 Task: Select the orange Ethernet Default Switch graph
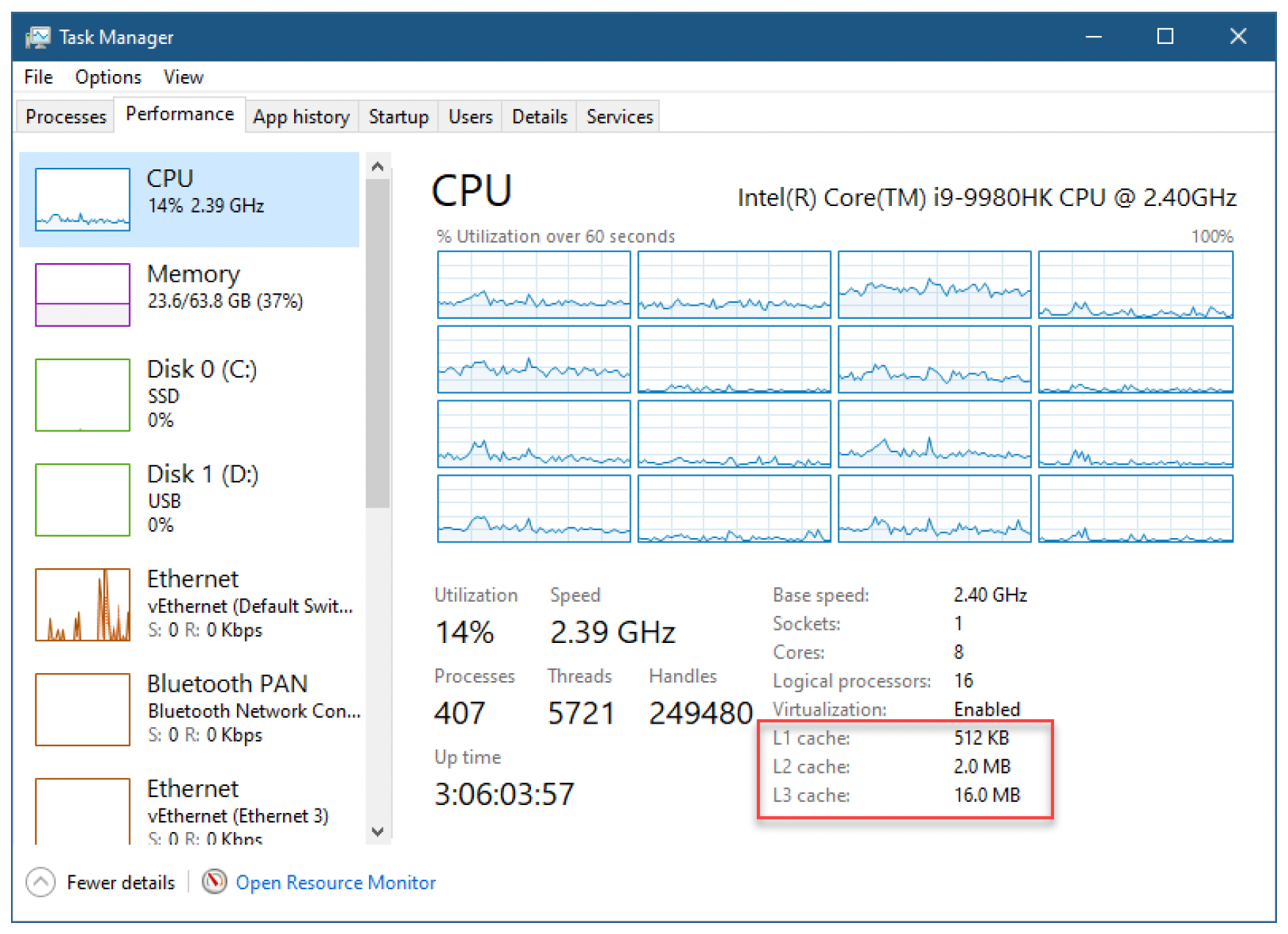pos(83,604)
